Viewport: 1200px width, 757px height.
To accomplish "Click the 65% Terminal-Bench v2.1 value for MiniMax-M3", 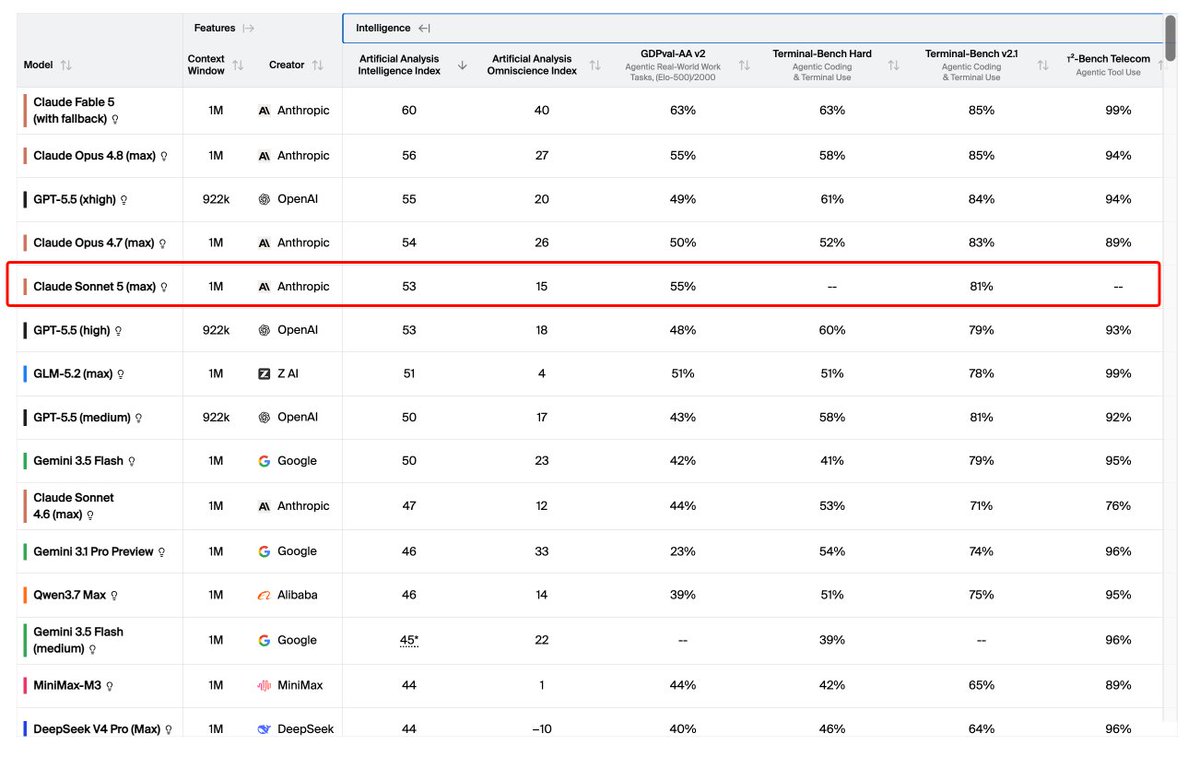I will tap(981, 686).
